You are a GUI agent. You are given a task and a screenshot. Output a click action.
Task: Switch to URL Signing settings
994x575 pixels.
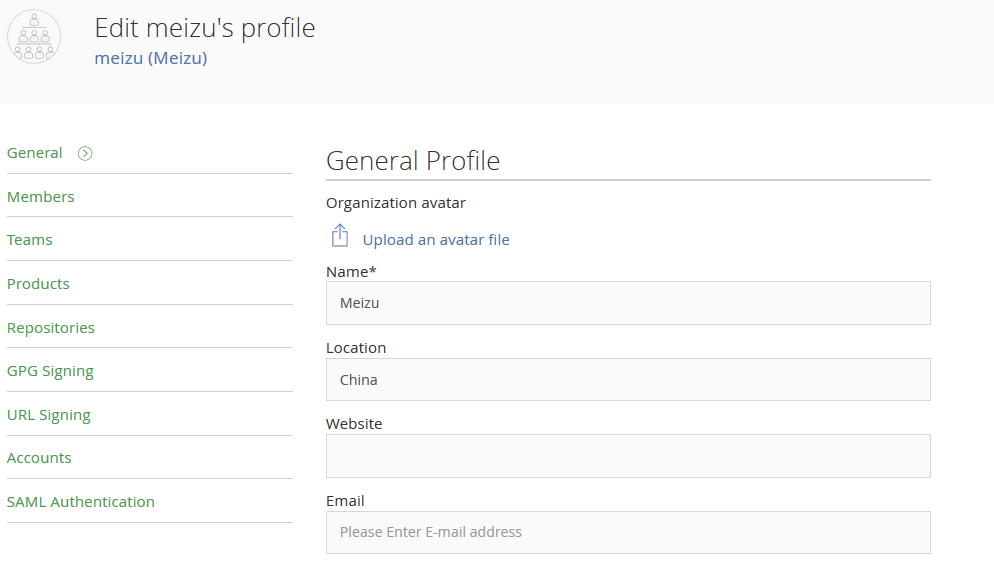pos(49,415)
